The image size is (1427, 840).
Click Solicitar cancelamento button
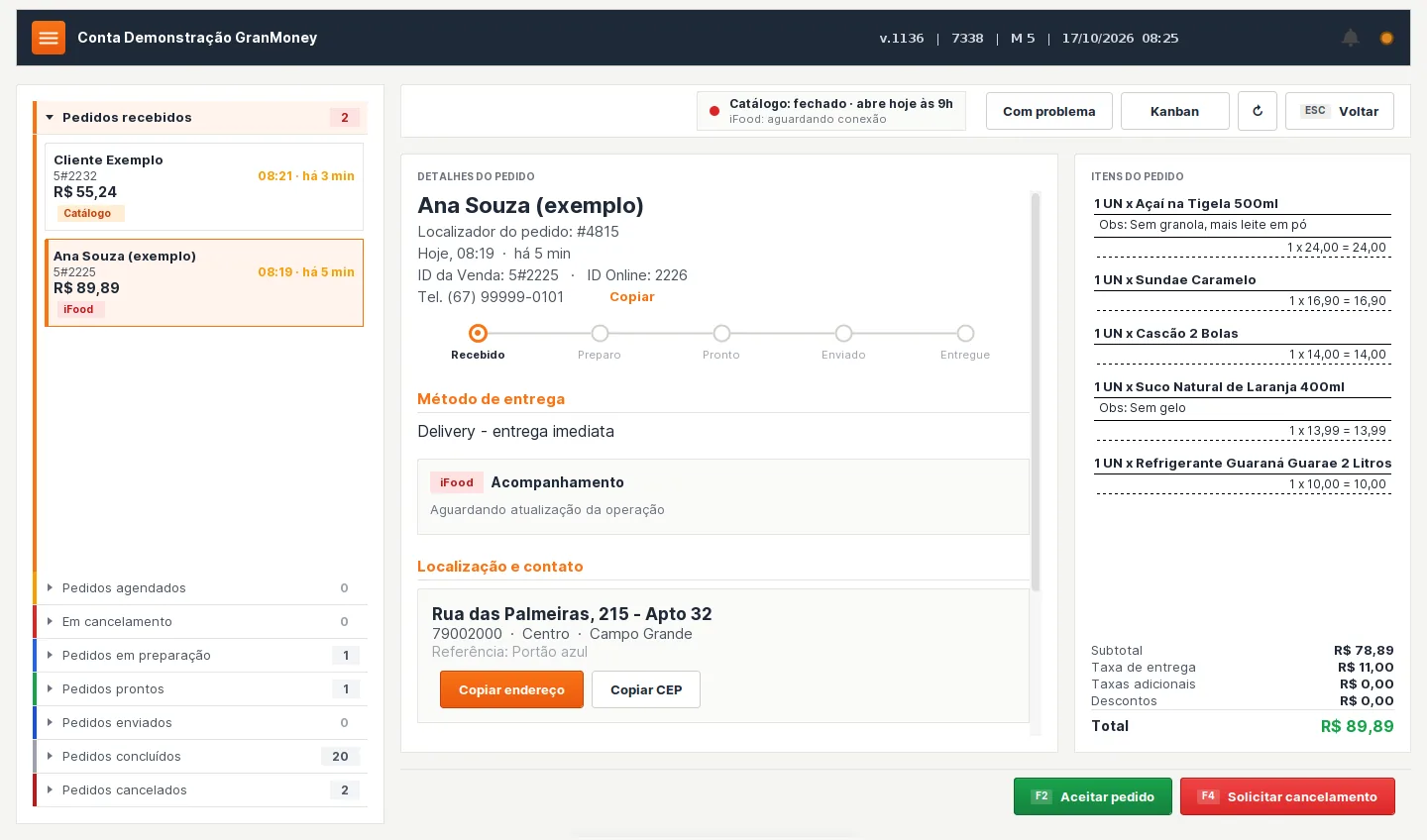pyautogui.click(x=1287, y=796)
